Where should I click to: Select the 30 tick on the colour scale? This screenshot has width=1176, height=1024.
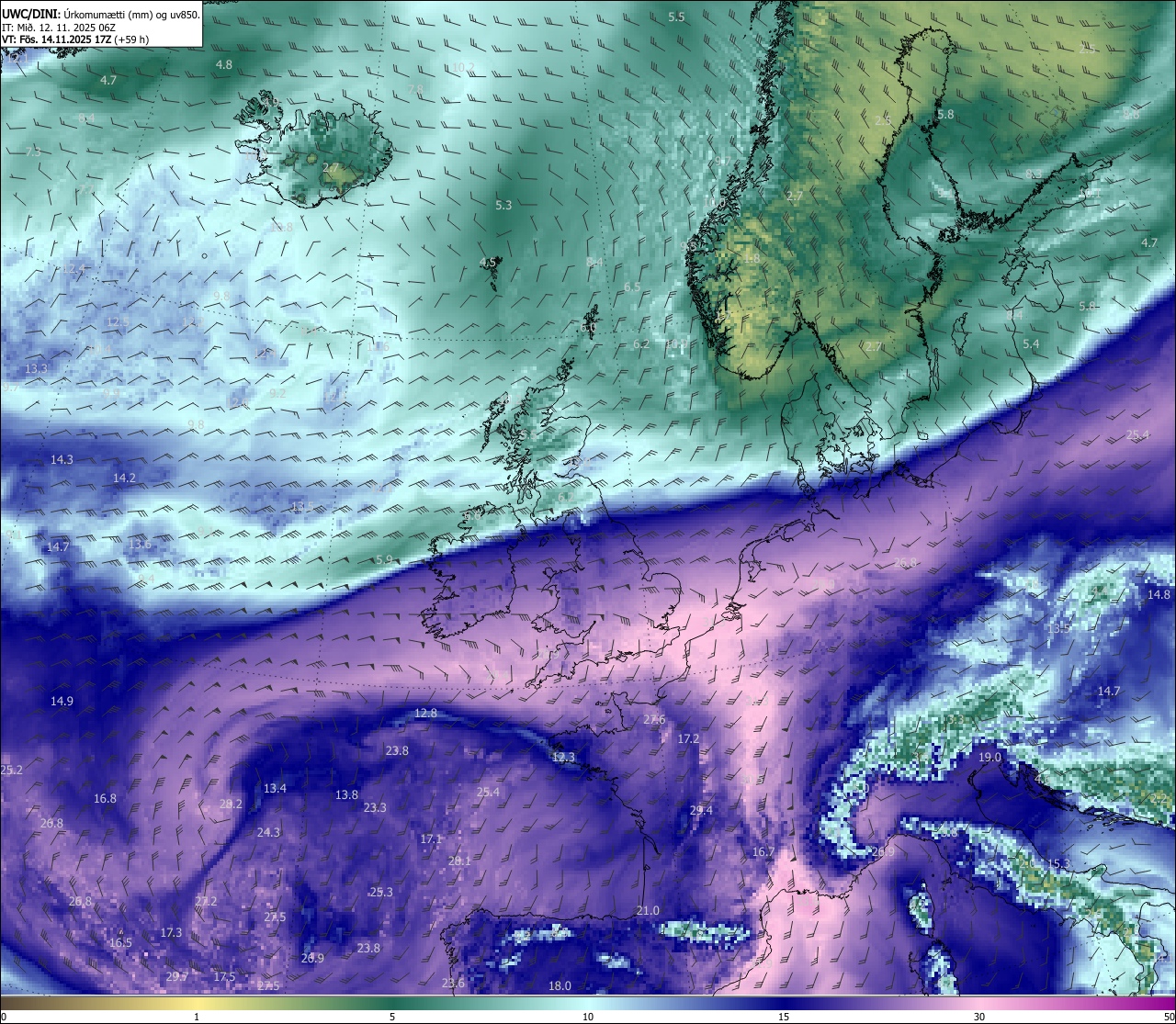pyautogui.click(x=979, y=1017)
